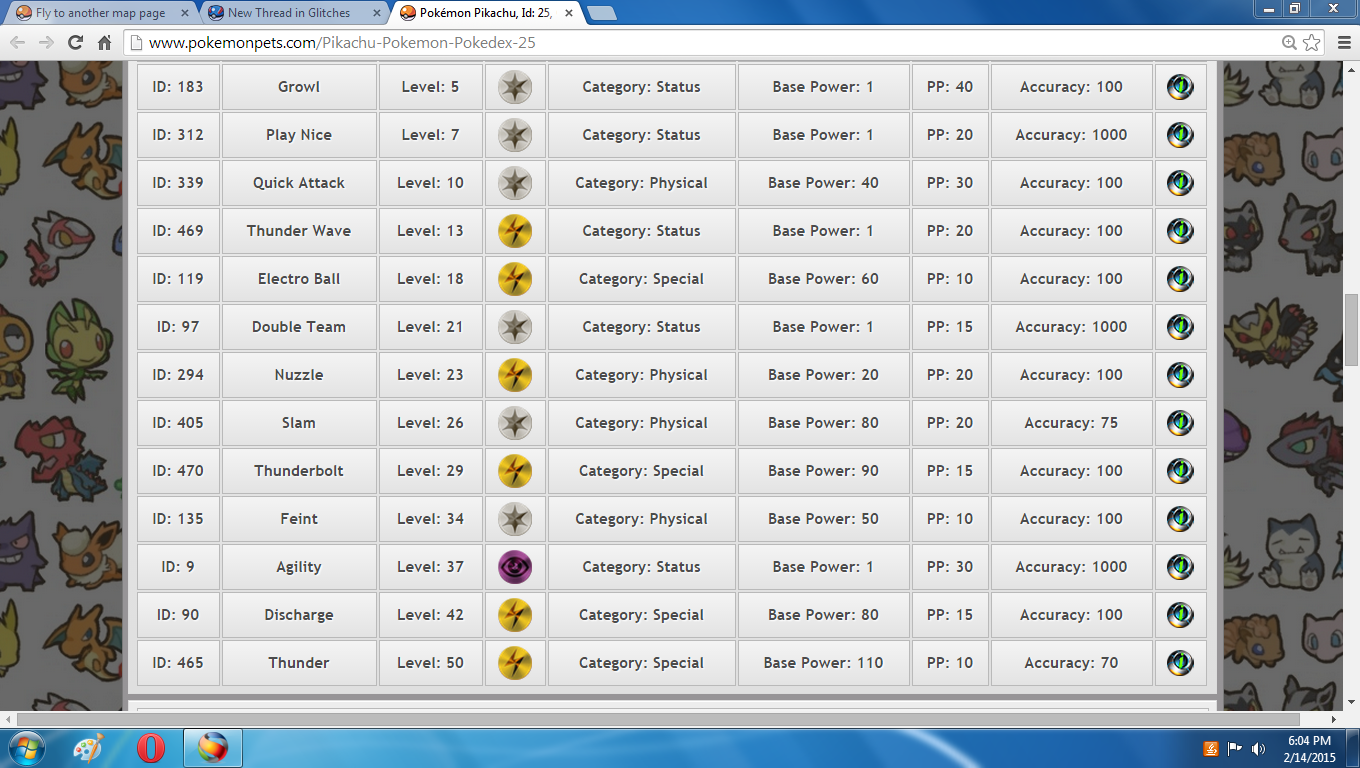1360x768 pixels.
Task: Click the green orb icon in the Slam row
Action: tap(1180, 423)
